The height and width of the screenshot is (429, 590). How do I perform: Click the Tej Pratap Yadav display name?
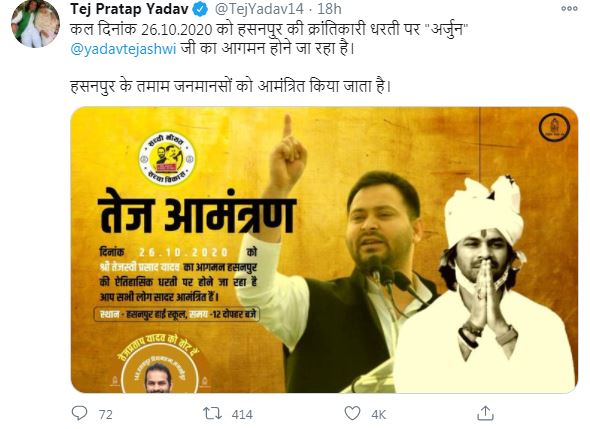coord(129,9)
